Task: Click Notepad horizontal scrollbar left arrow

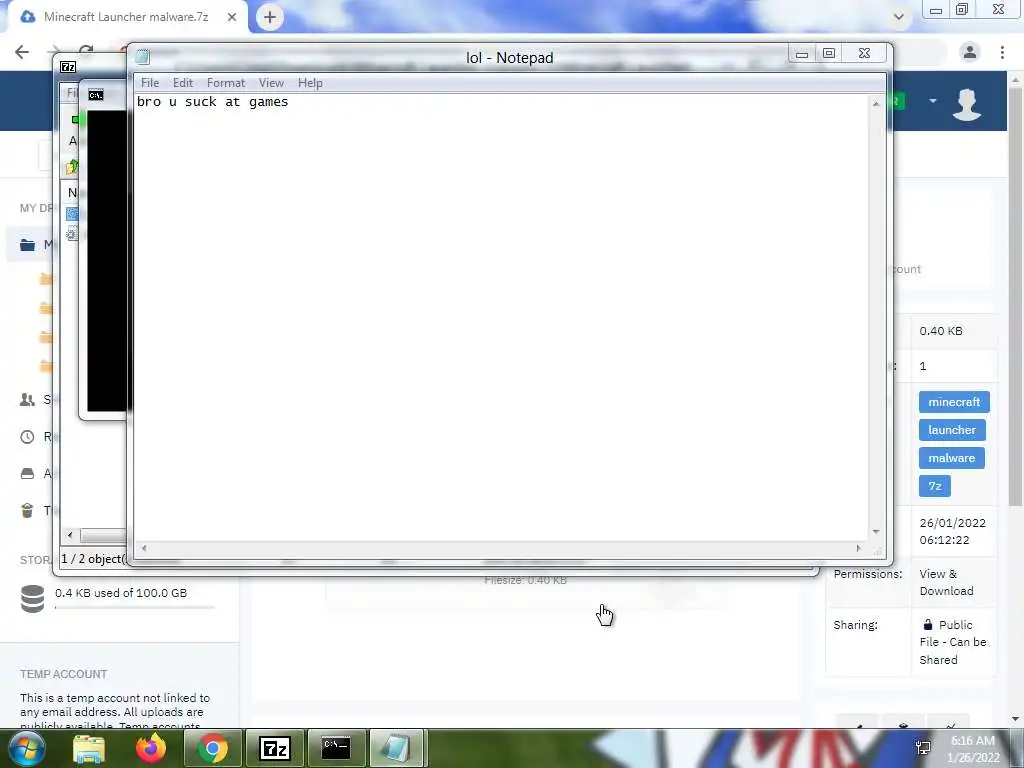Action: tap(144, 548)
